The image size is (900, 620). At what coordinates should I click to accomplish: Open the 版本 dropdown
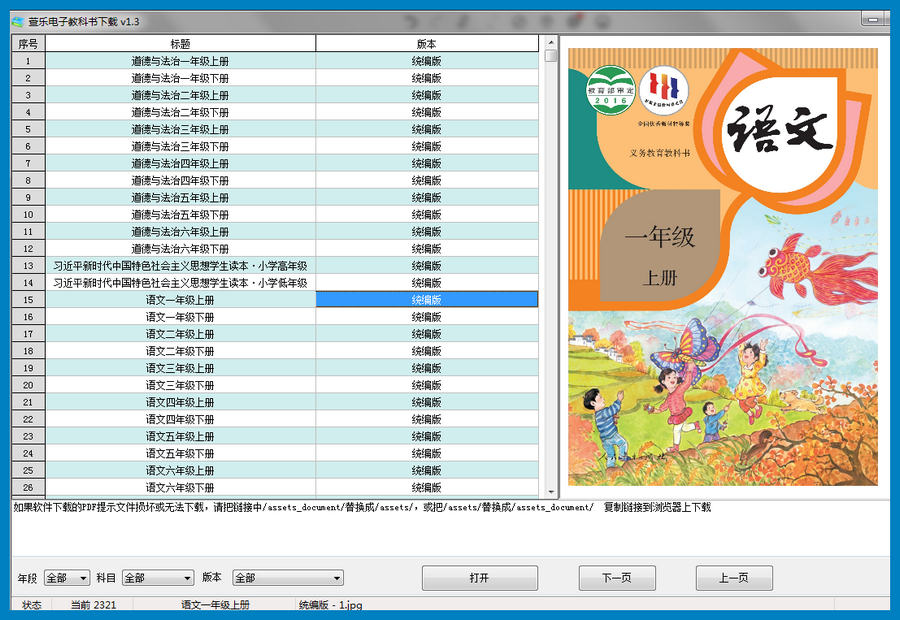click(288, 578)
